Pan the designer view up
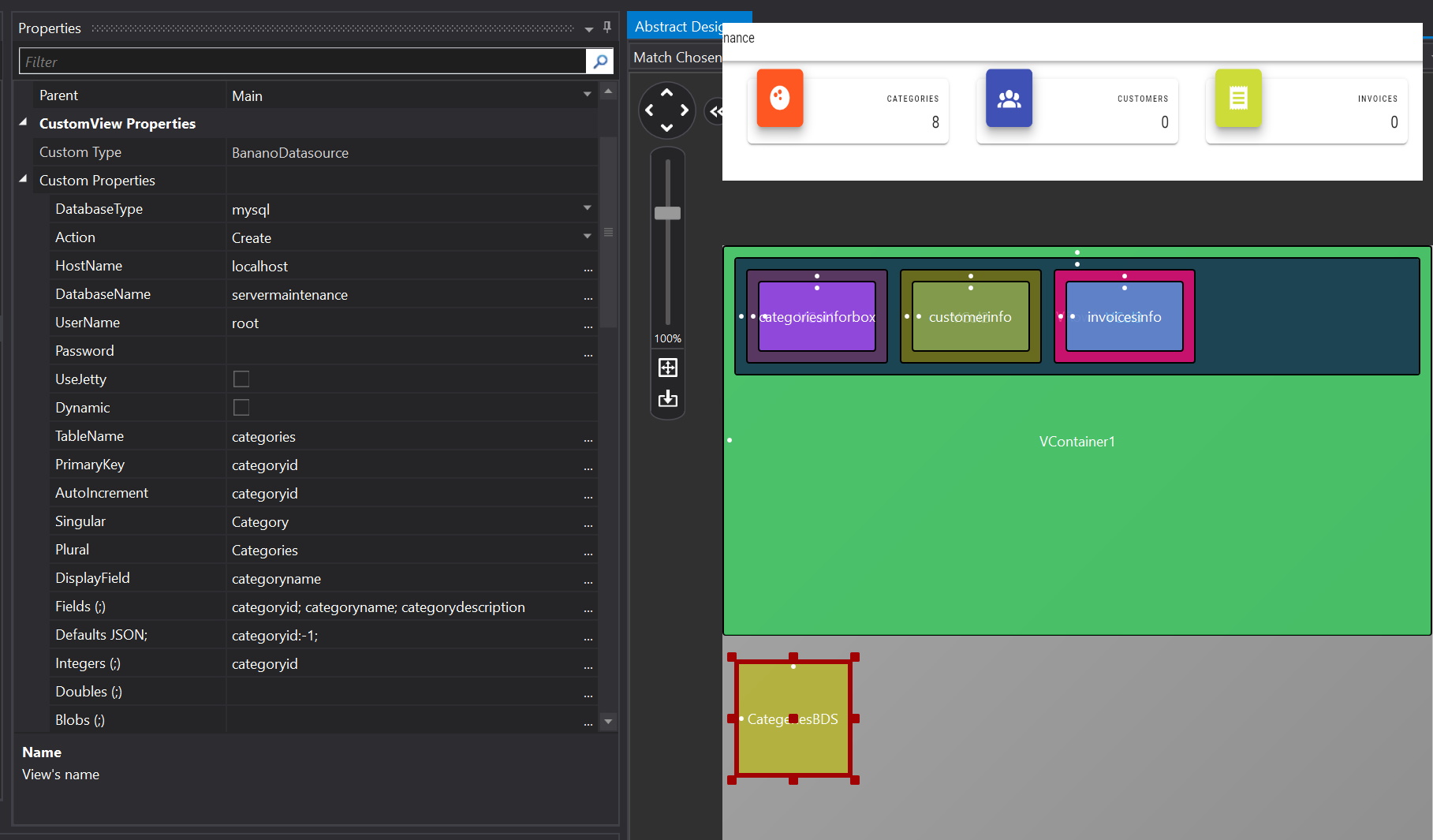 click(x=666, y=93)
